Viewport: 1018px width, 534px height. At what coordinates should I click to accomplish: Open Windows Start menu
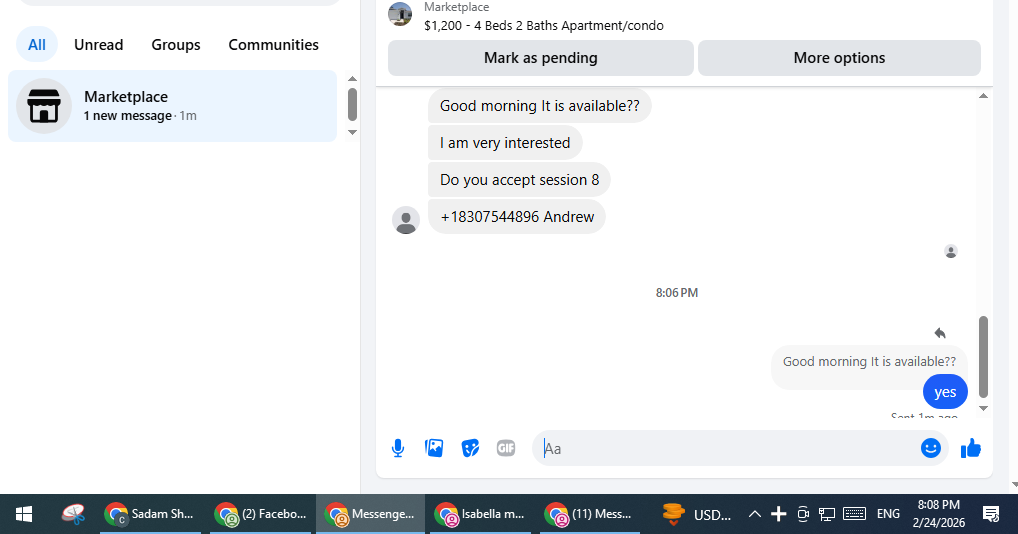point(24,515)
